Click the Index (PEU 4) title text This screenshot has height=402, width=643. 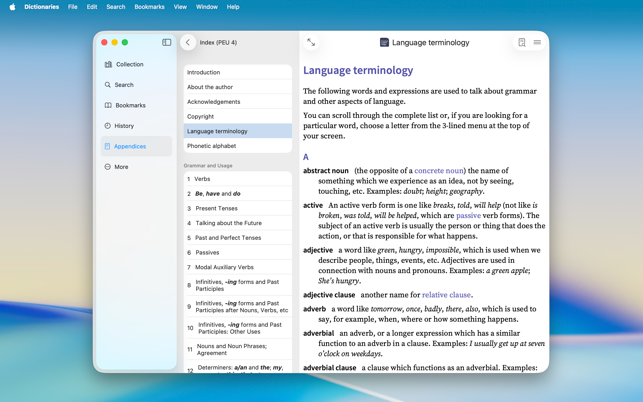218,43
